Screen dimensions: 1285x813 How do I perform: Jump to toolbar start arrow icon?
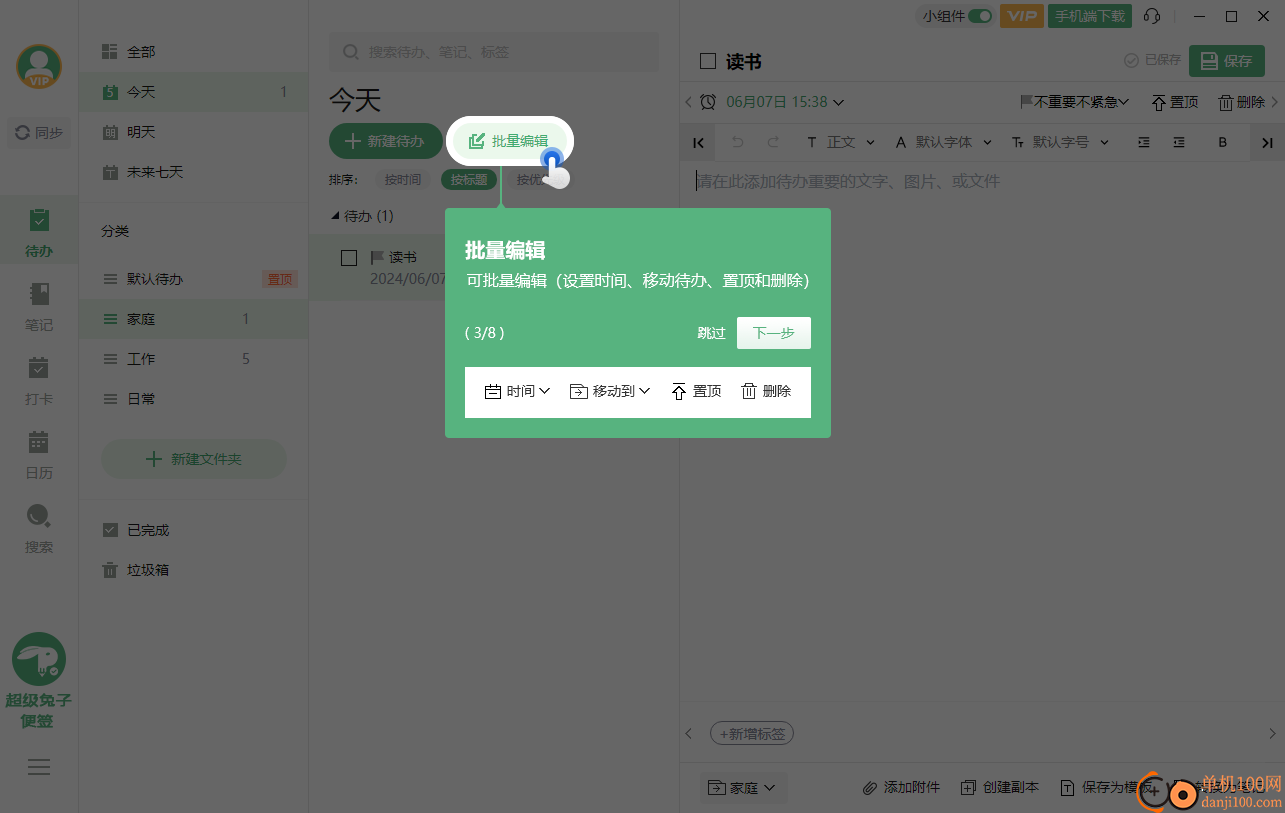point(697,142)
